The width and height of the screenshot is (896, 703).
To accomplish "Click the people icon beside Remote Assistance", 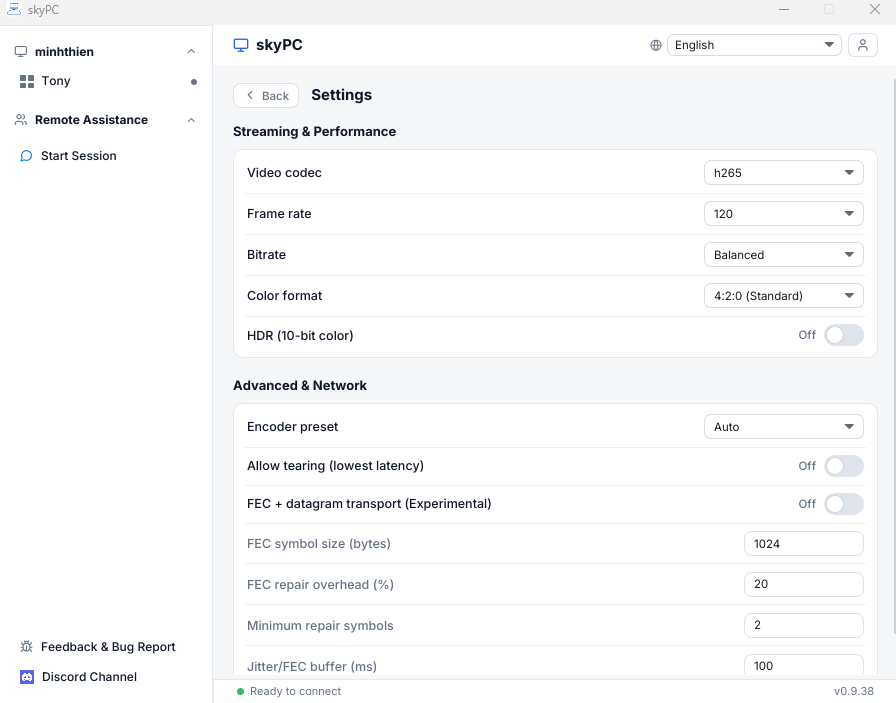I will coord(21,119).
